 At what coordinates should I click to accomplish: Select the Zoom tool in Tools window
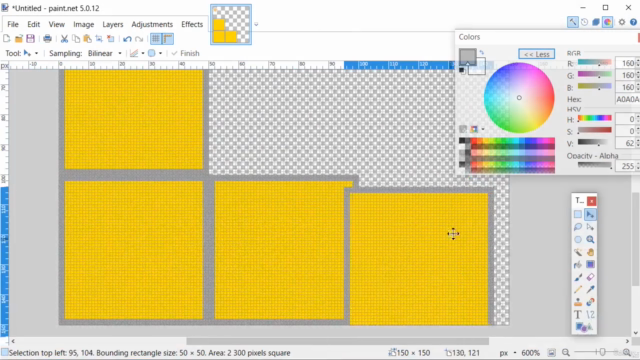[590, 240]
